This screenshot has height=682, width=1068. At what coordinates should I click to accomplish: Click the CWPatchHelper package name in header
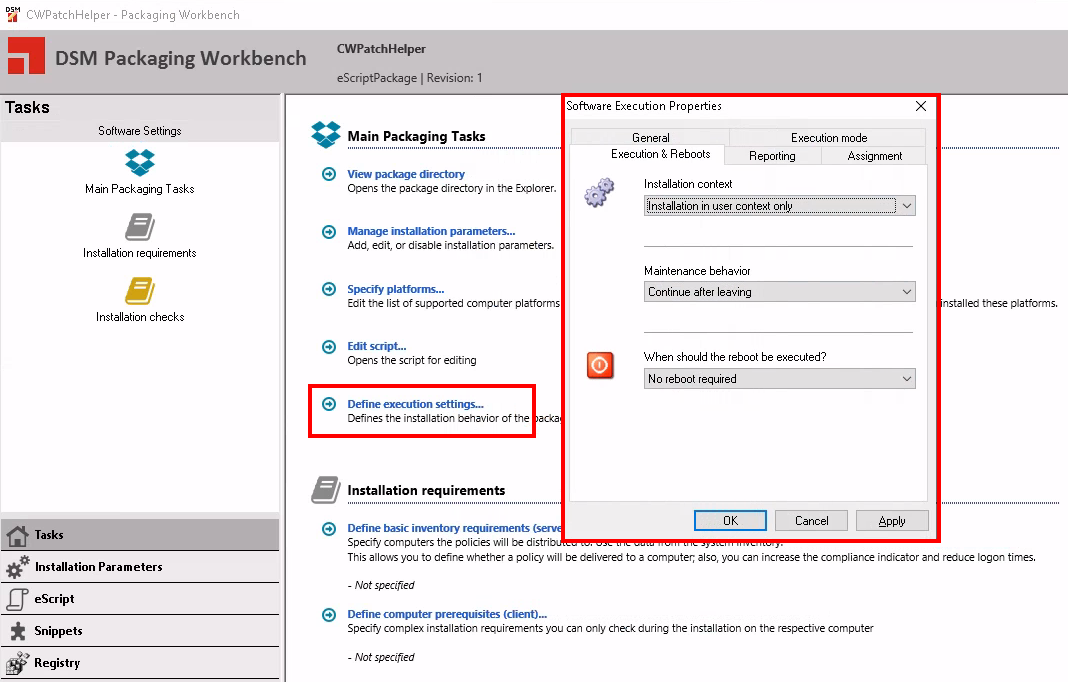click(x=381, y=49)
